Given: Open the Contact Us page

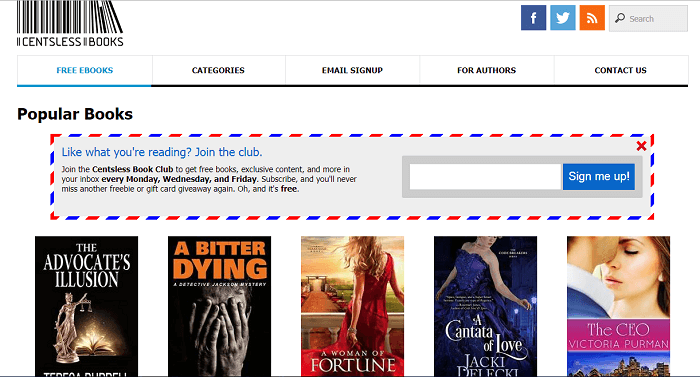Looking at the screenshot, I should [x=621, y=71].
